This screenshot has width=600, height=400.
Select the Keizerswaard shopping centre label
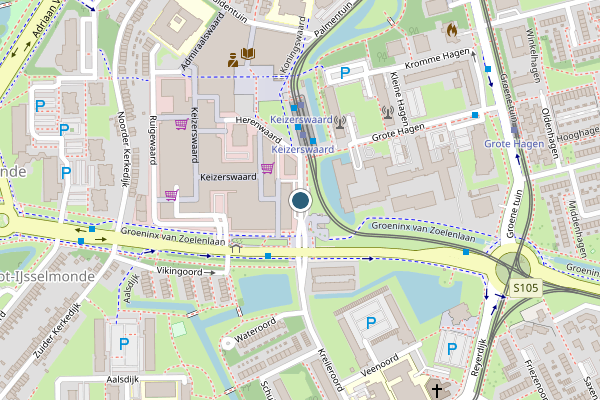pyautogui.click(x=228, y=177)
